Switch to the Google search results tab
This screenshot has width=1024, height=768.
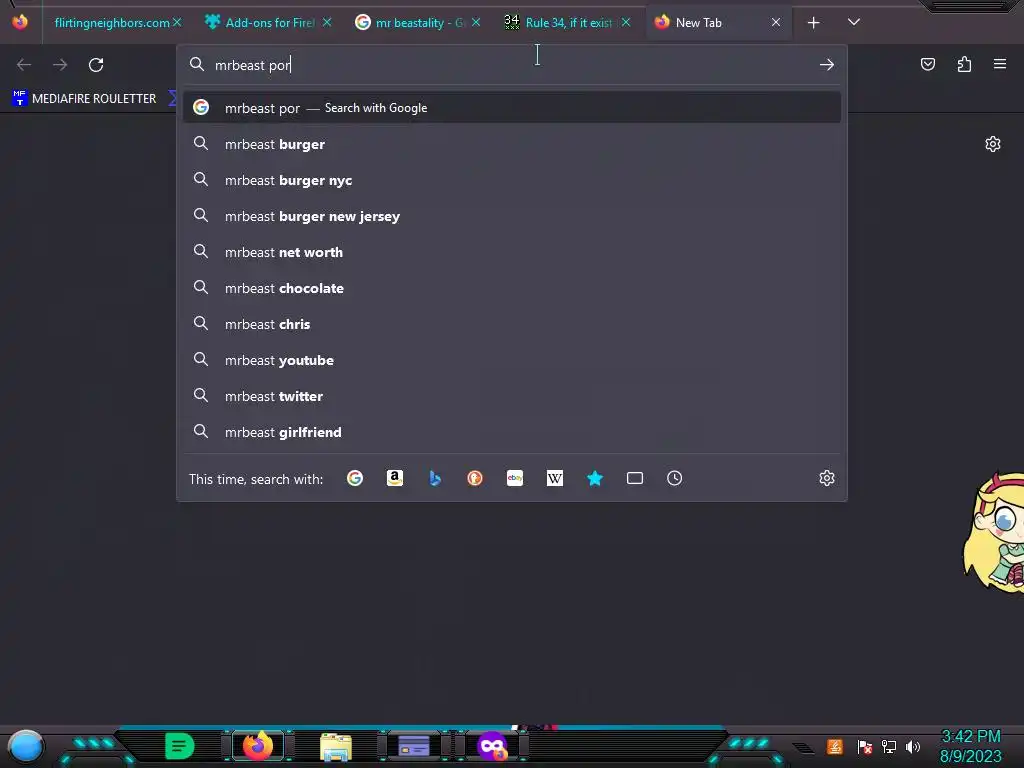click(x=419, y=23)
